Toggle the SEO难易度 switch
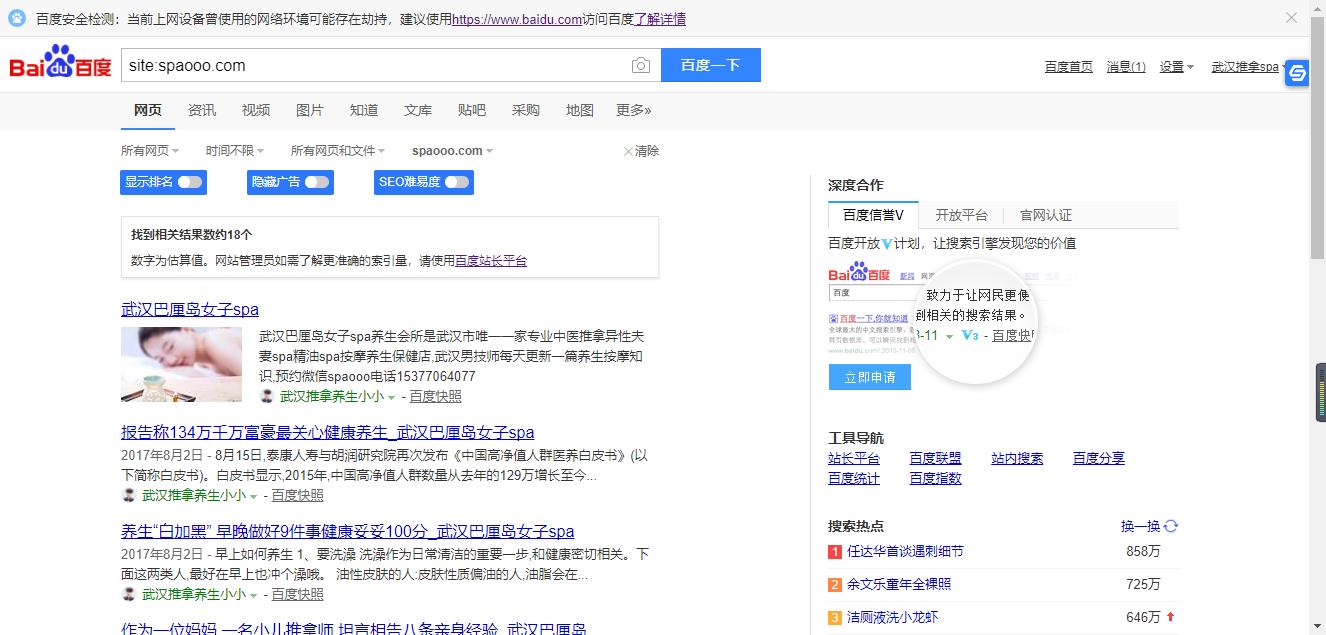Screen dimensions: 1326x635 tap(457, 182)
